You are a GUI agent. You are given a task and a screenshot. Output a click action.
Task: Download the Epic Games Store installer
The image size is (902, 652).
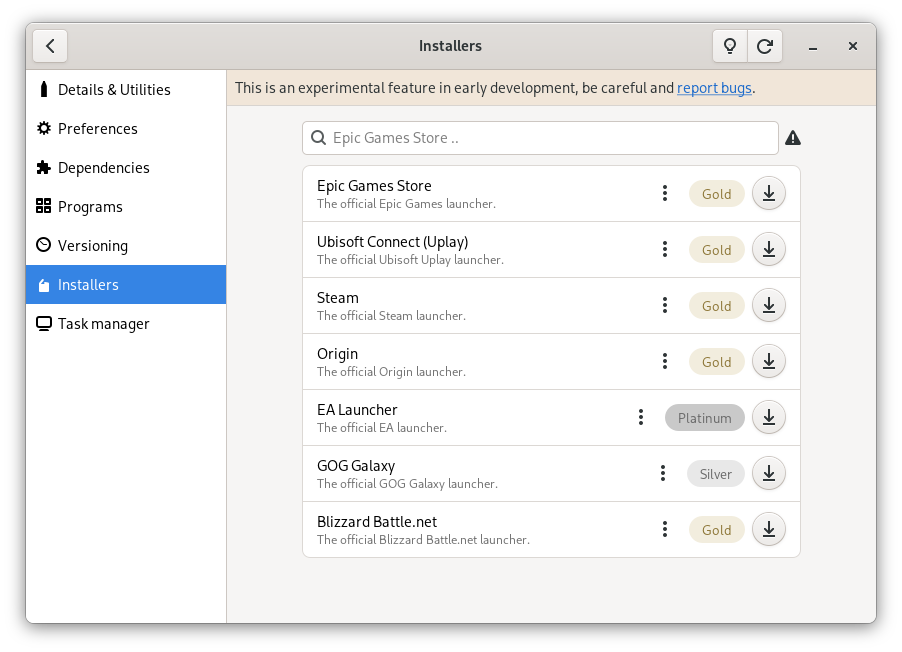point(769,194)
